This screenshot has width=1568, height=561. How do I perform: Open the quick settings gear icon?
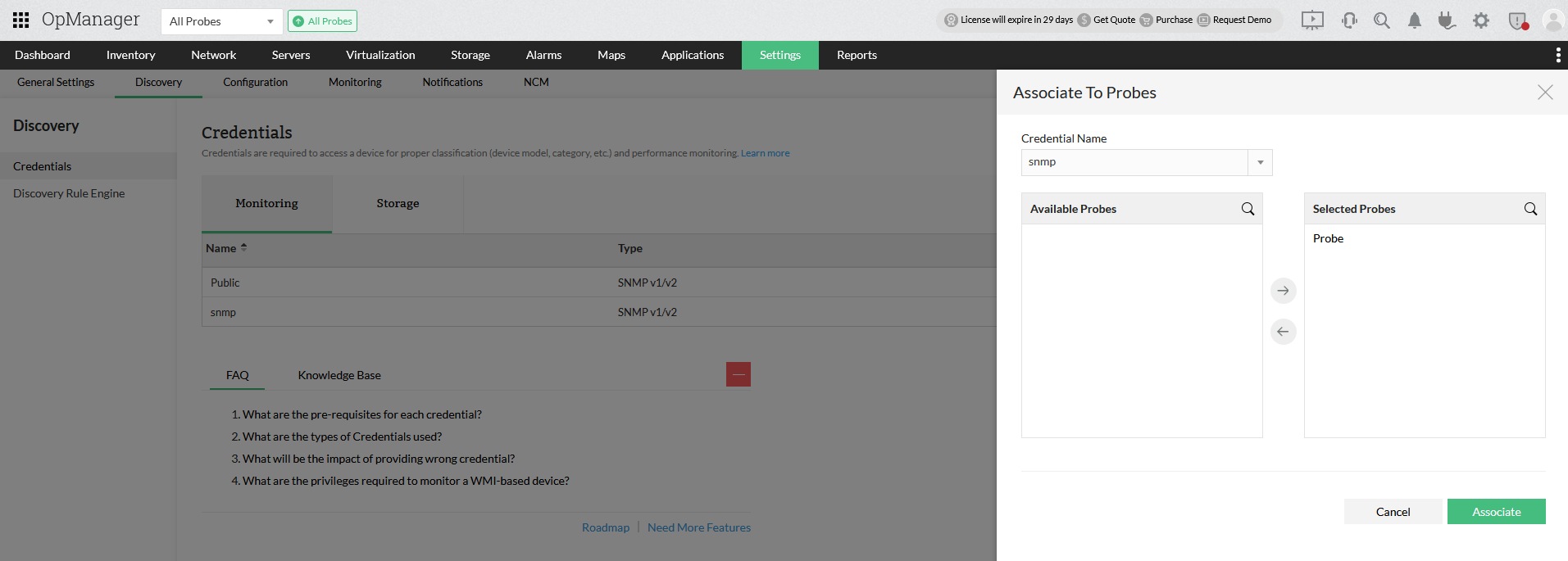(1481, 20)
